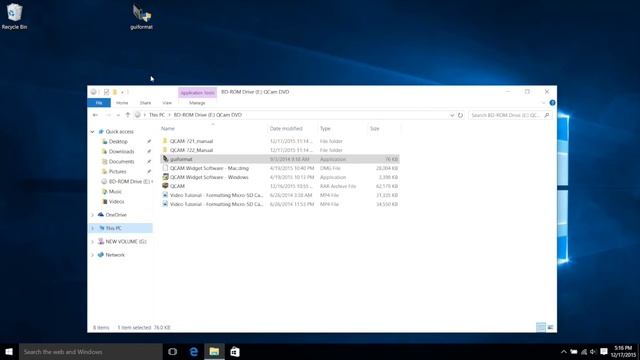Click the guiformat file icon
This screenshot has height=360, width=640.
tap(165, 159)
